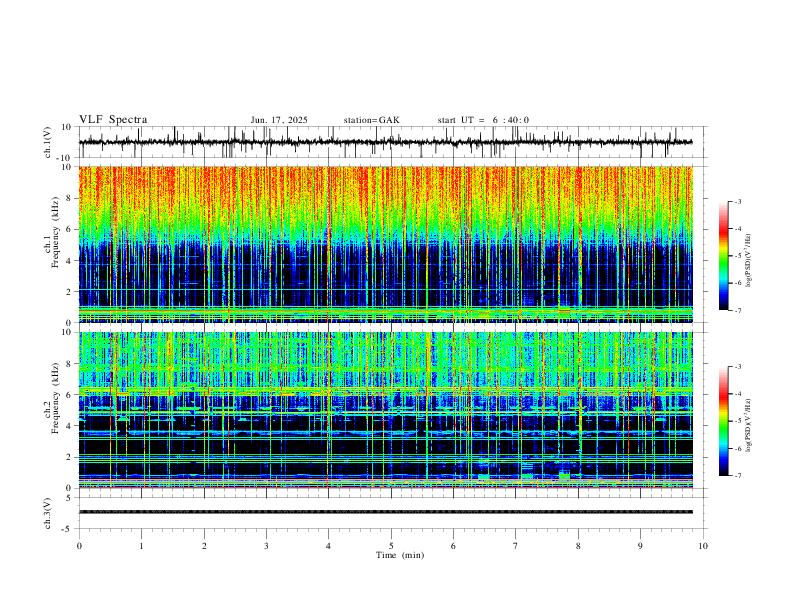
Task: Click inside the ch.2 frequency spectrogram
Action: [385, 410]
